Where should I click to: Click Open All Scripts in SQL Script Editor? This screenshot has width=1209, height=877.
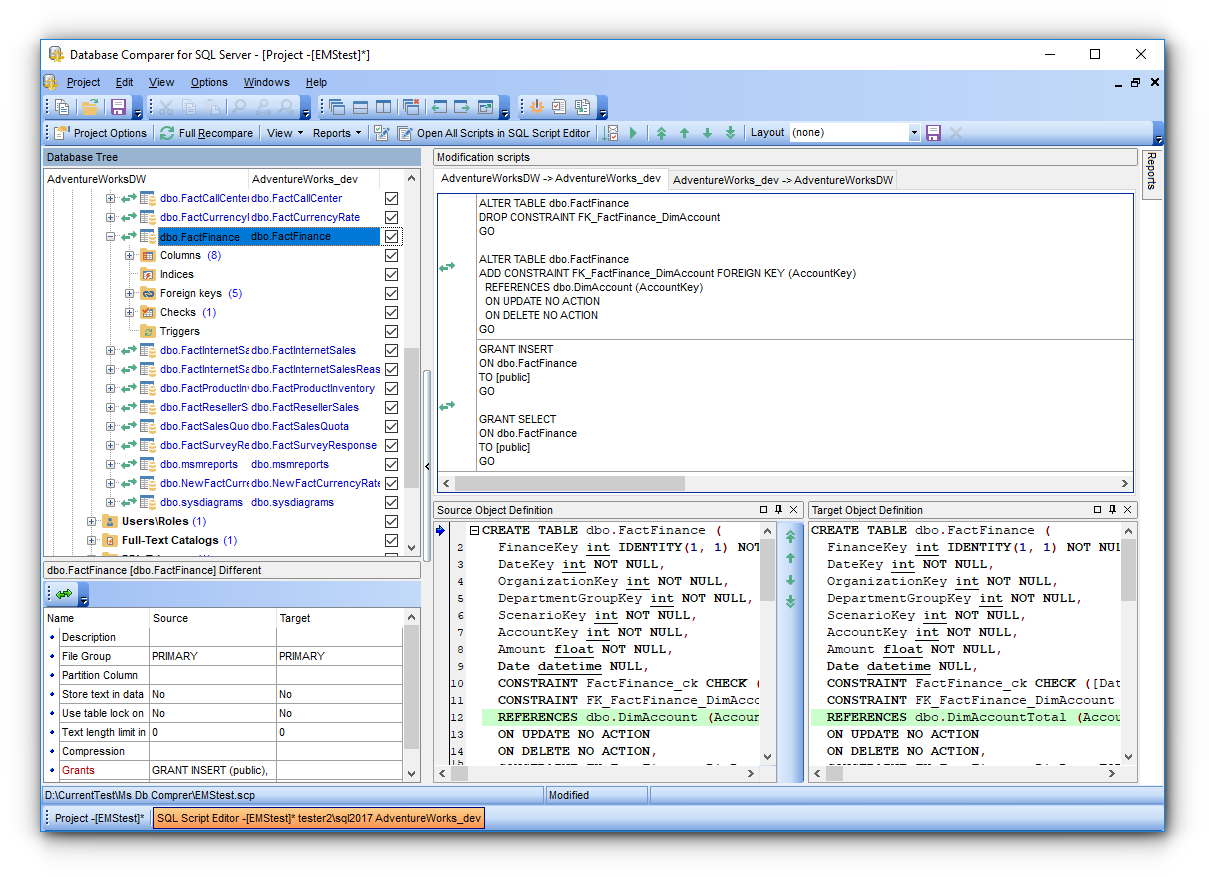494,133
